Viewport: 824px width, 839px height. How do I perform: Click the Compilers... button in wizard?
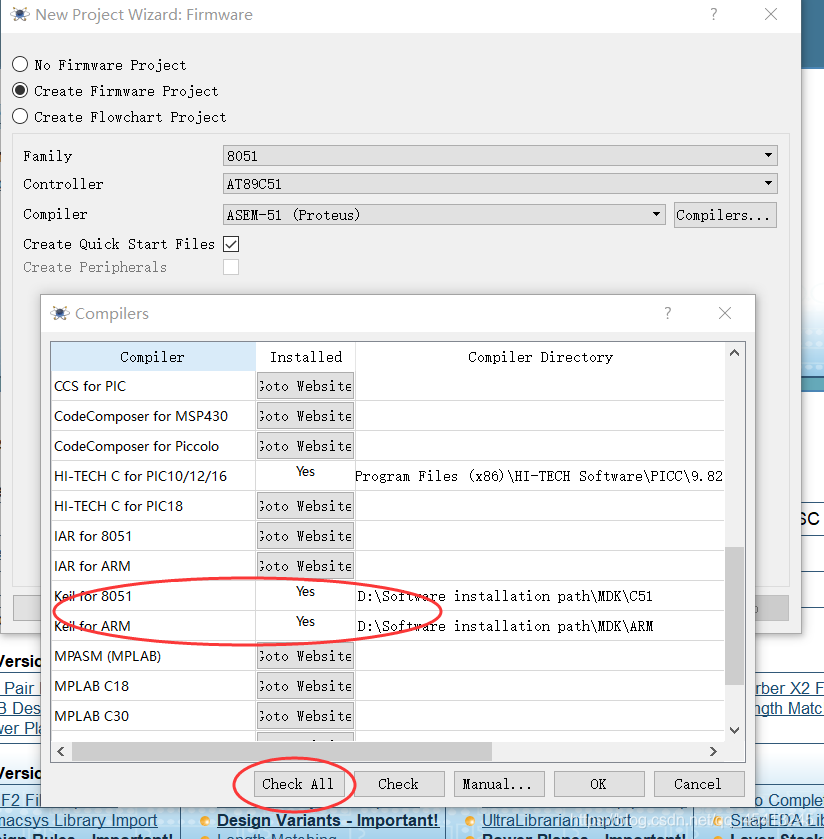725,215
